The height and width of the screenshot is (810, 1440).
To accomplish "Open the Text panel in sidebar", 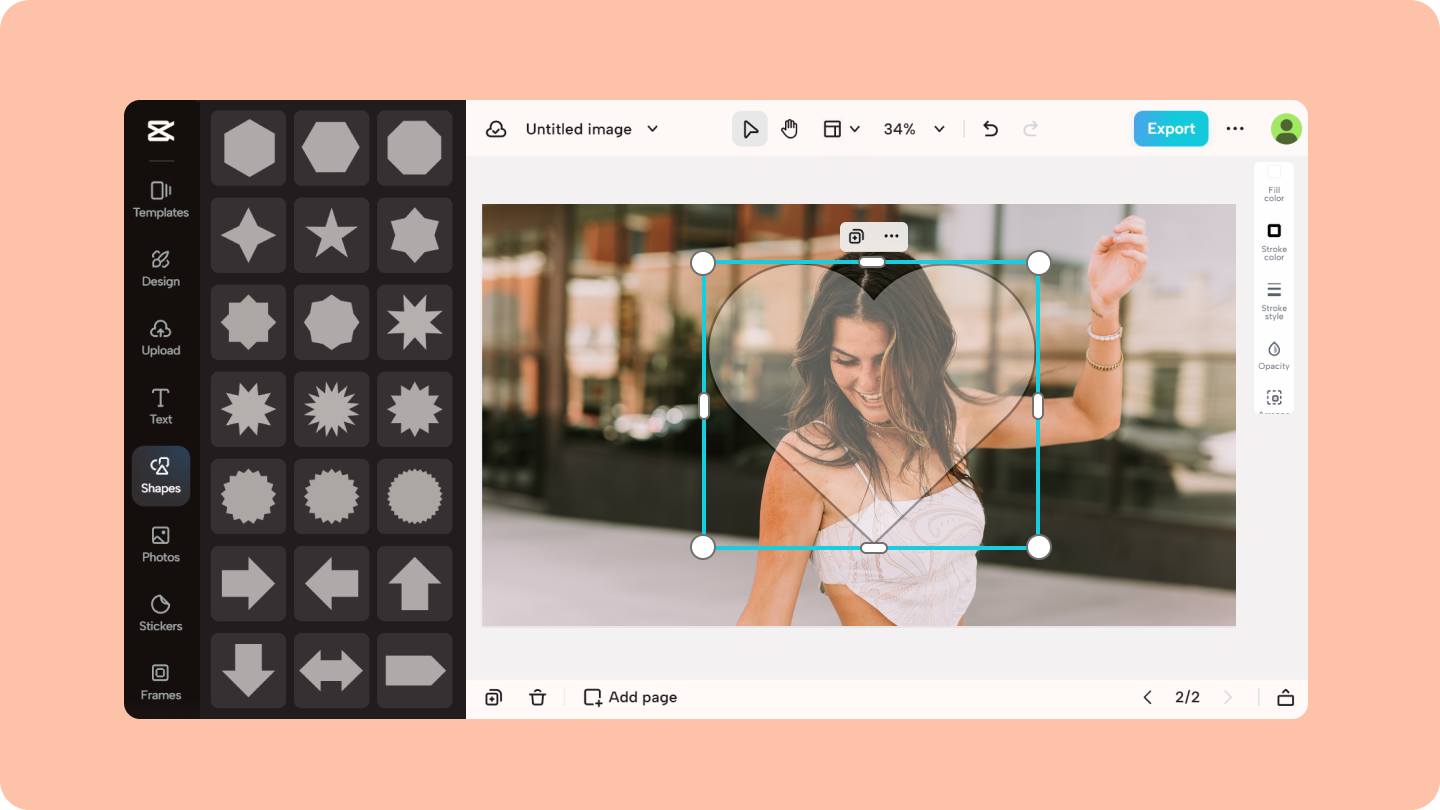I will (x=160, y=406).
